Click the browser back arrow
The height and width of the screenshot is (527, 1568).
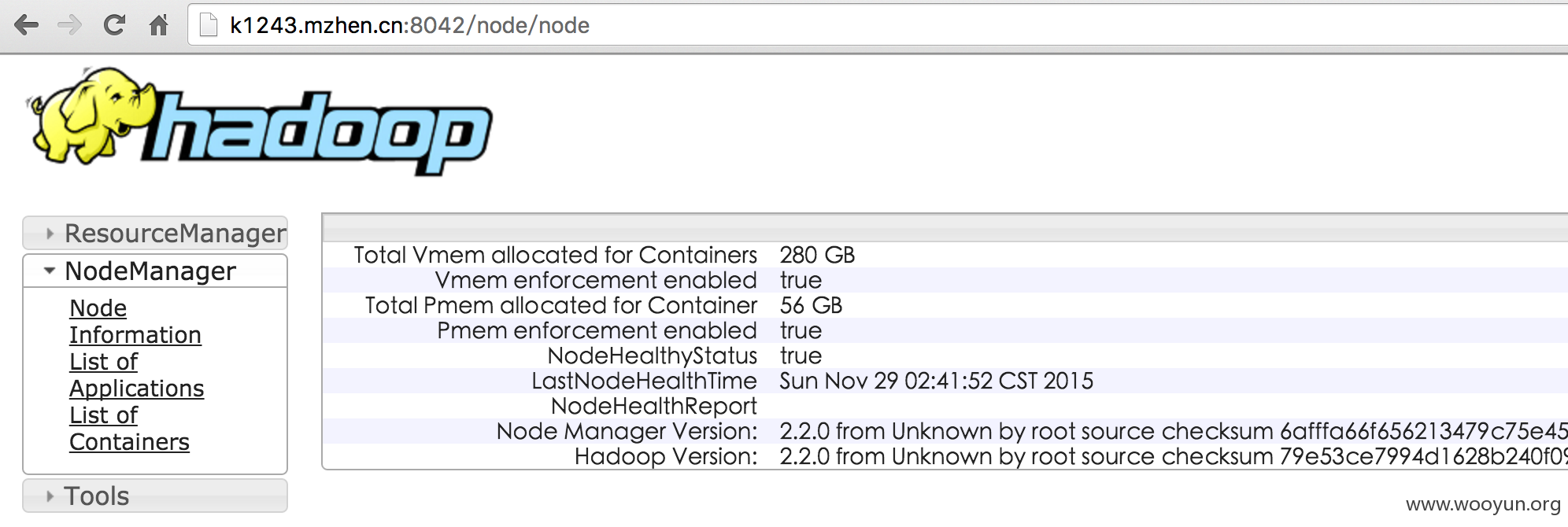(26, 25)
